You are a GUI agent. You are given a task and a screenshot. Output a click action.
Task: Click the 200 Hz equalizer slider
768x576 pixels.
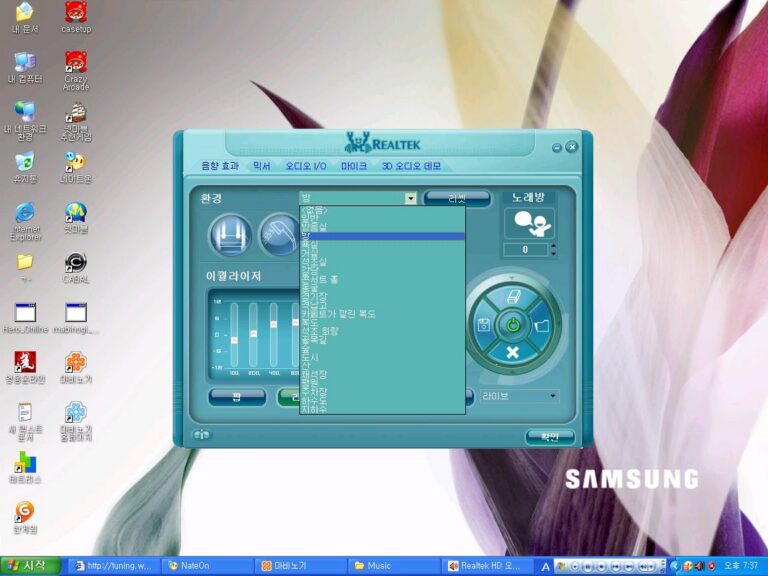coord(253,335)
